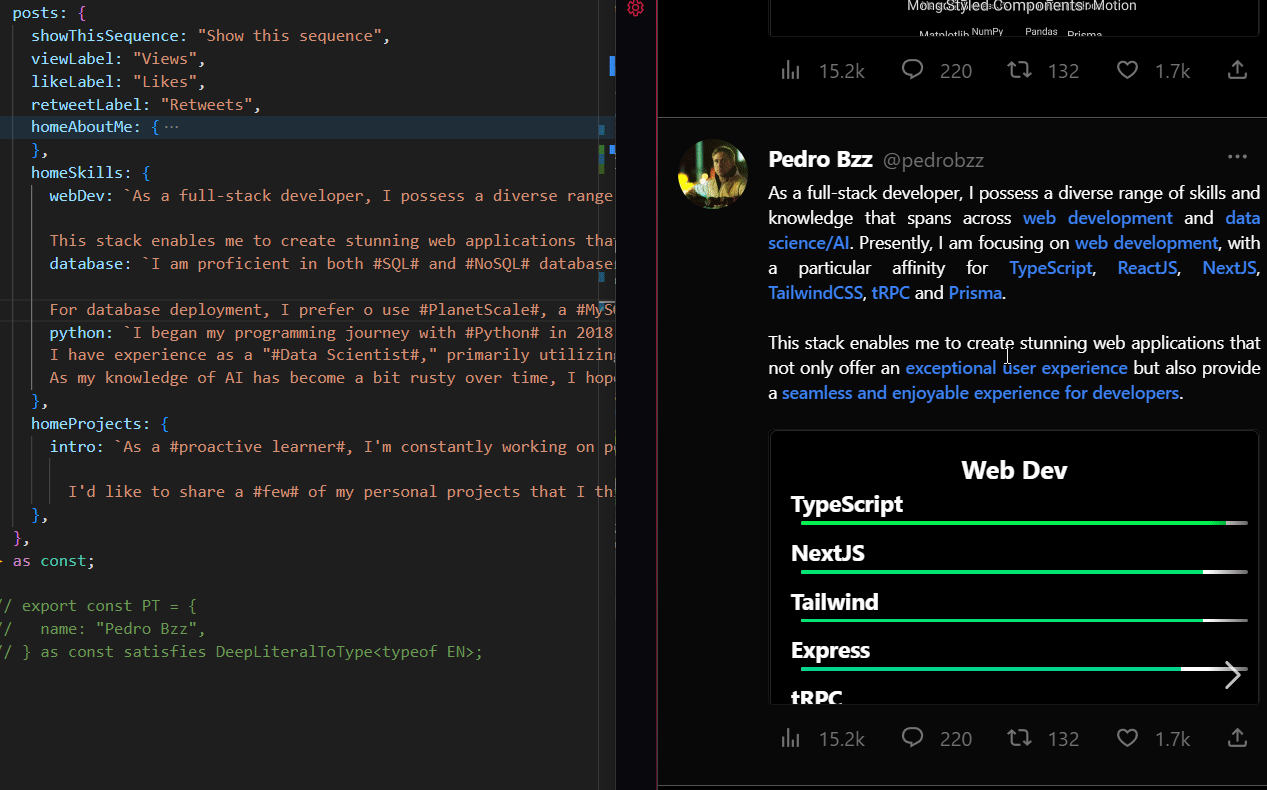The image size is (1267, 790).
Task: Open the three-dots menu on Pedro Bzz's post
Action: 1237,157
